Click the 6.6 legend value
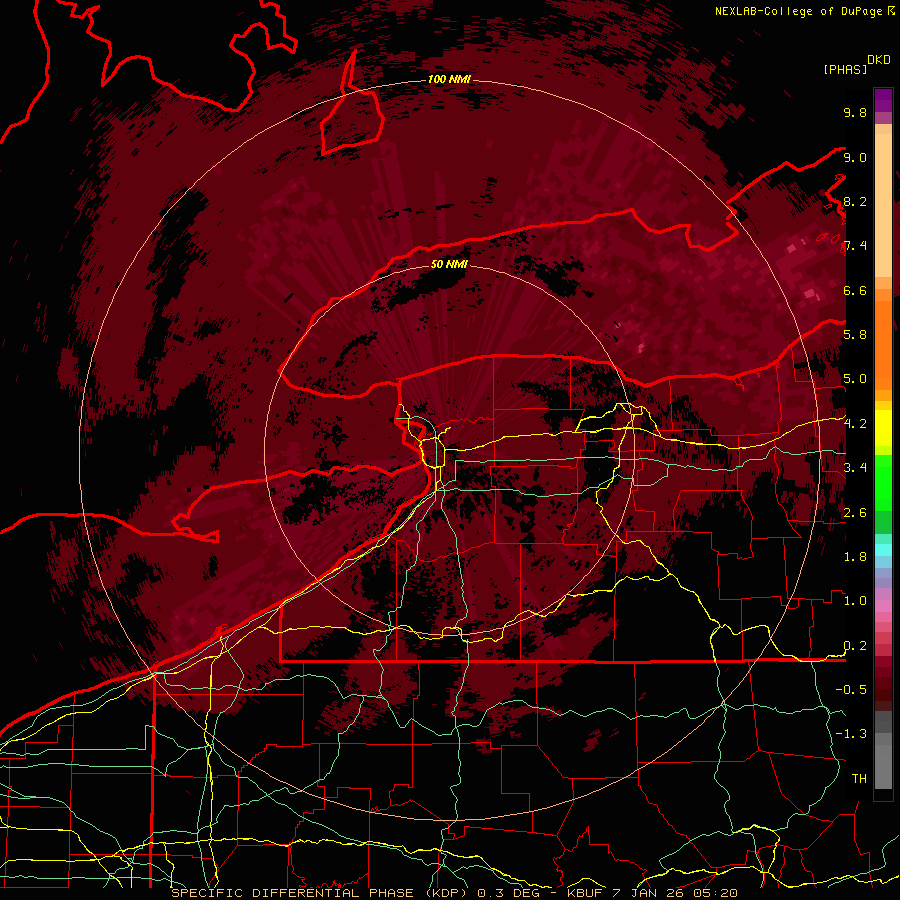This screenshot has height=900, width=900. tap(855, 290)
